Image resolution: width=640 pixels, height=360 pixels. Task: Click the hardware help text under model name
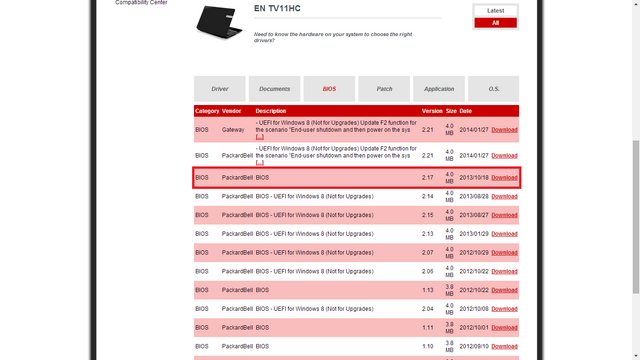[333, 37]
